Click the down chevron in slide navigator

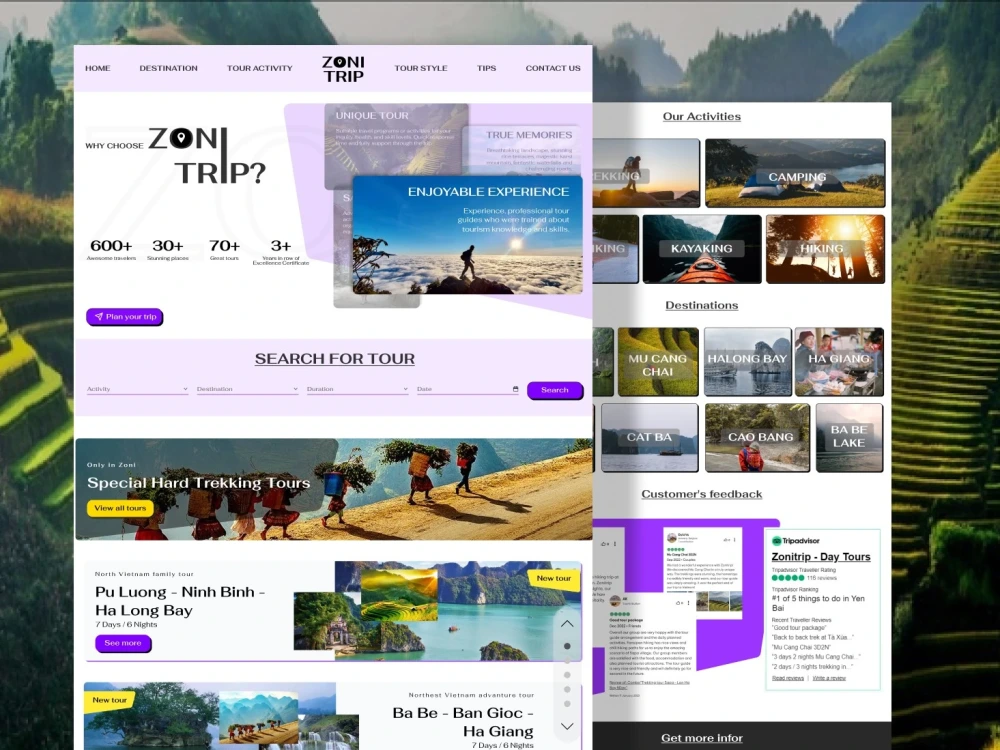pyautogui.click(x=567, y=726)
